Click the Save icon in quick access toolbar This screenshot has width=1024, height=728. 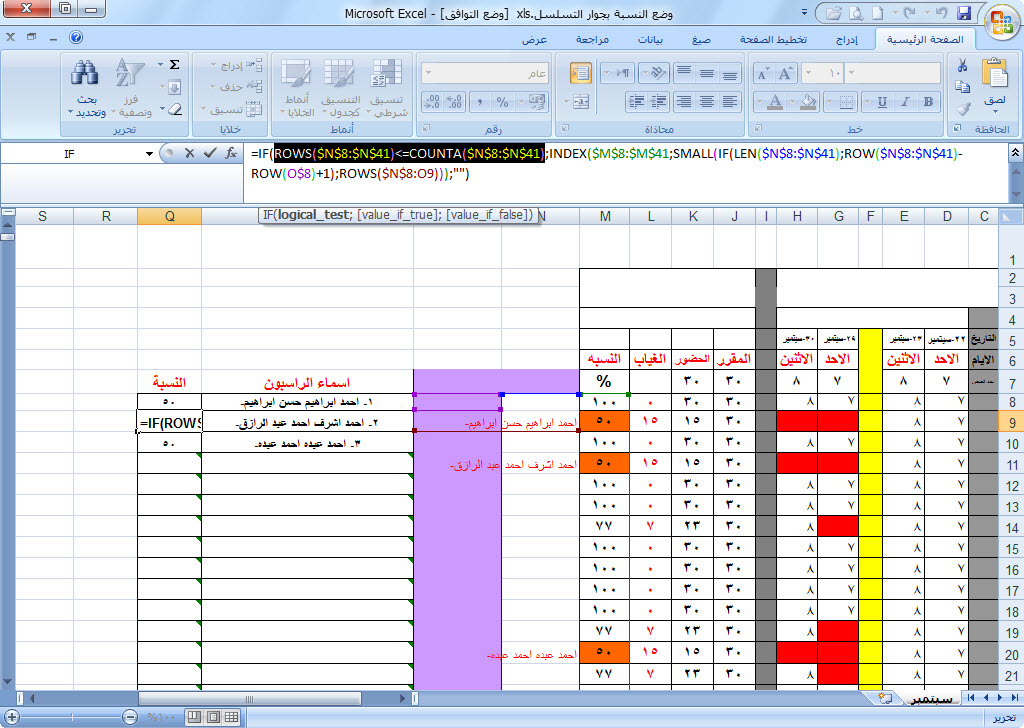point(964,12)
